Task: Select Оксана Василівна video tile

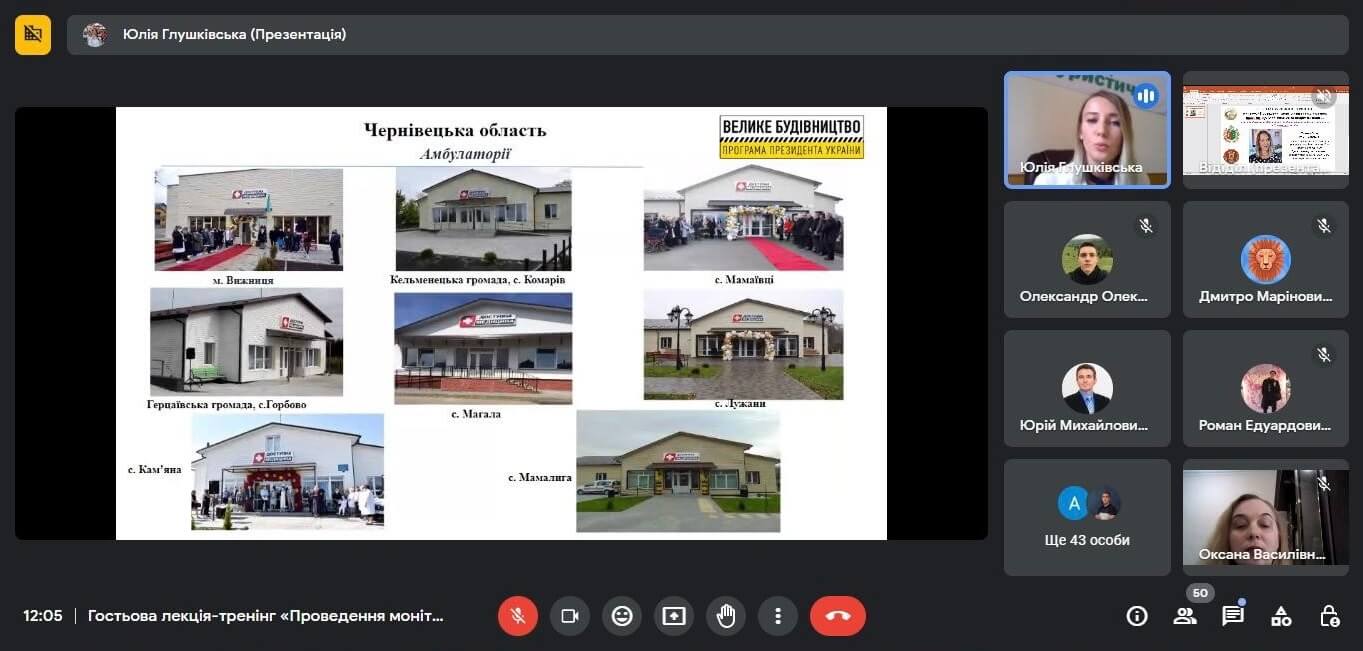Action: coord(1265,517)
